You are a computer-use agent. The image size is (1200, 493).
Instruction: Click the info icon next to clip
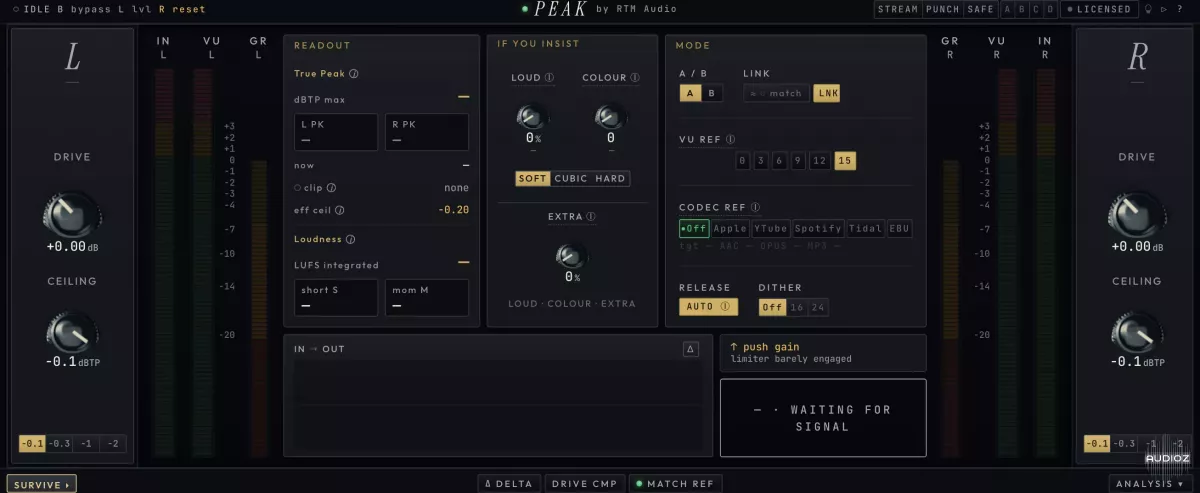pyautogui.click(x=331, y=187)
